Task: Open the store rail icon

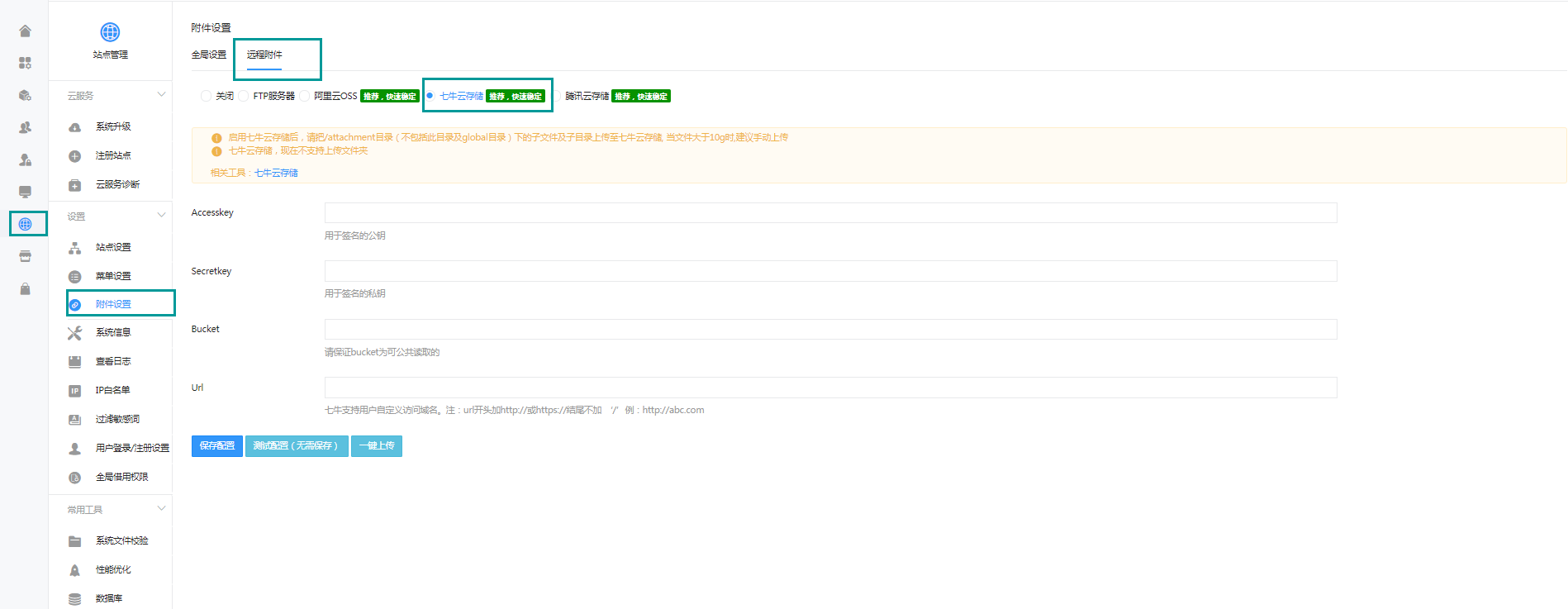Action: pos(25,256)
